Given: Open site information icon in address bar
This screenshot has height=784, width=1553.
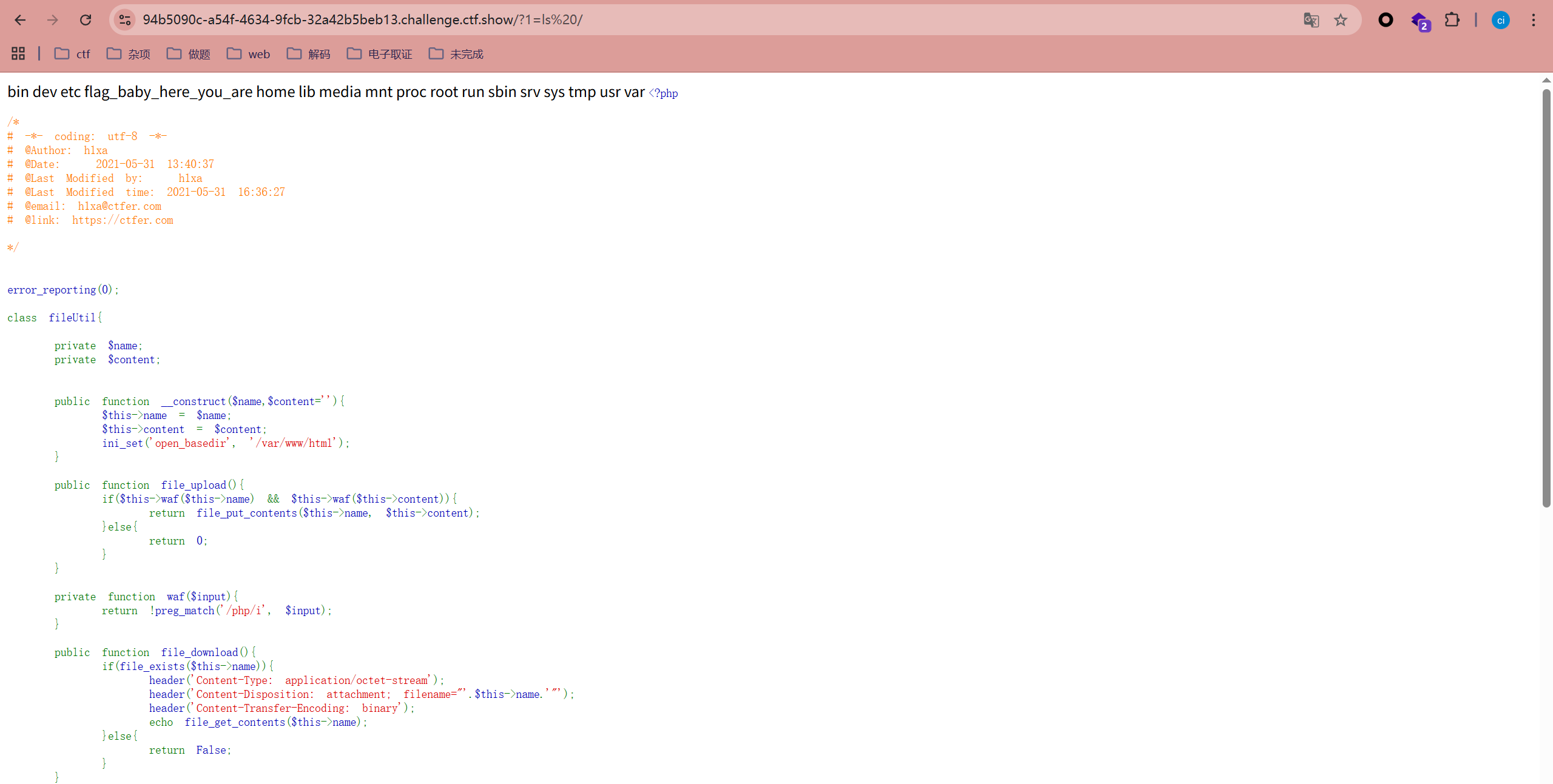Looking at the screenshot, I should click(x=125, y=20).
